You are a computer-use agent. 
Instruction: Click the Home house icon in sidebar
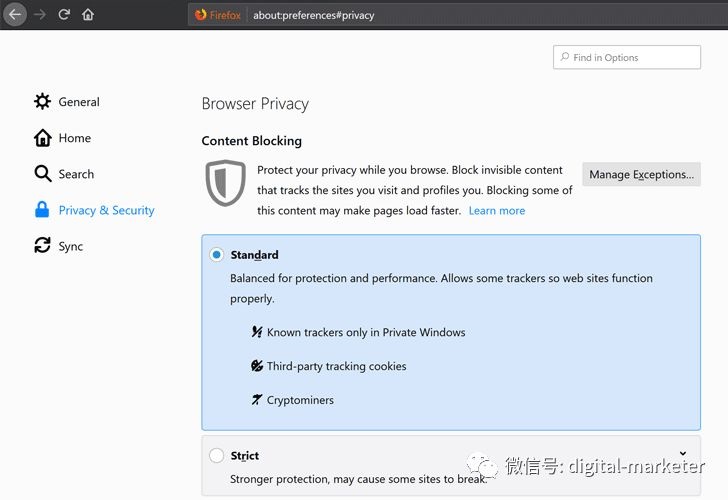[x=42, y=138]
